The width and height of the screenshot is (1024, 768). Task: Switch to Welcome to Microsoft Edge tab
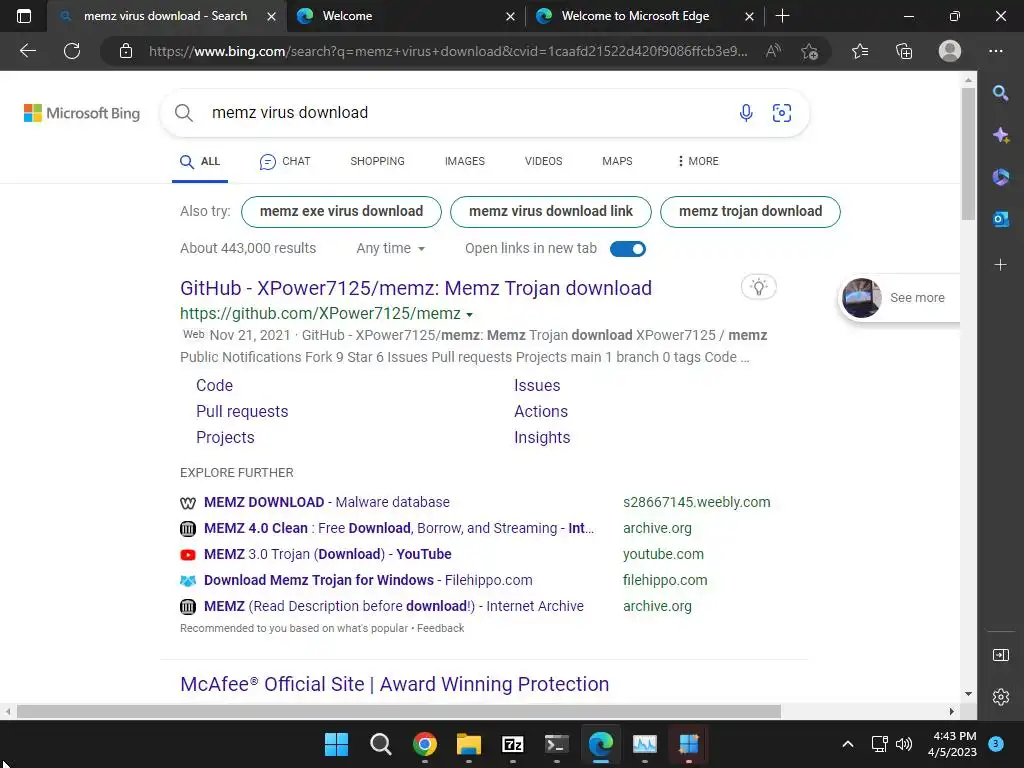point(645,16)
